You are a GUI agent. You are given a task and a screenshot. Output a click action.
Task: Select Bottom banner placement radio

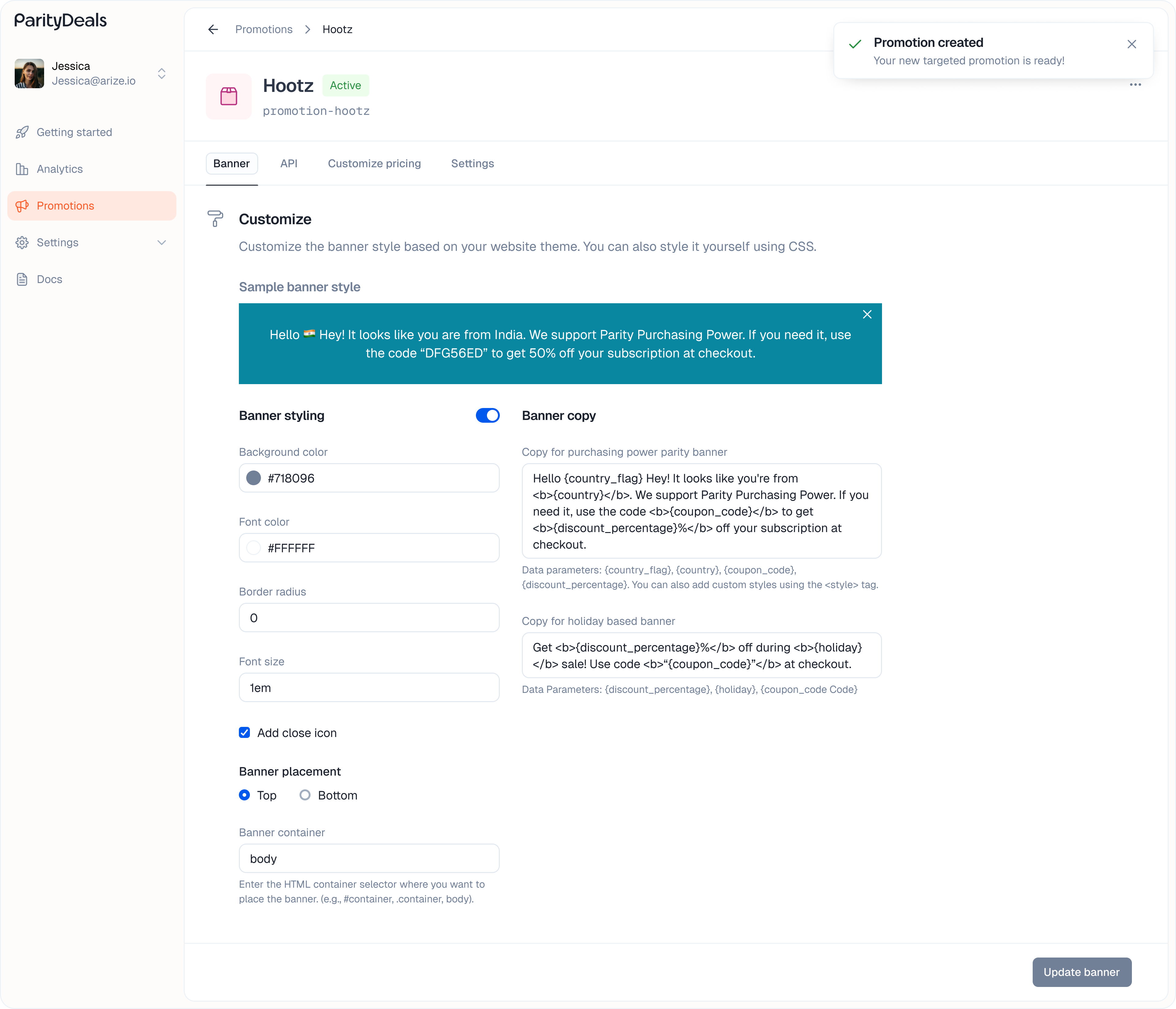click(x=305, y=795)
